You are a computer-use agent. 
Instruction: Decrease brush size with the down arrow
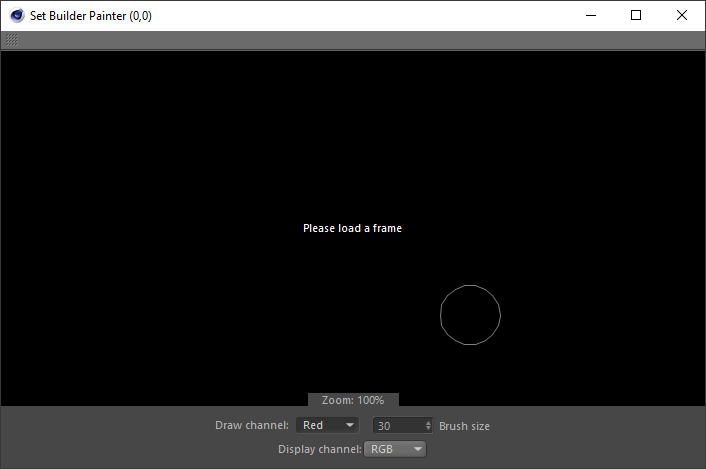pos(428,429)
